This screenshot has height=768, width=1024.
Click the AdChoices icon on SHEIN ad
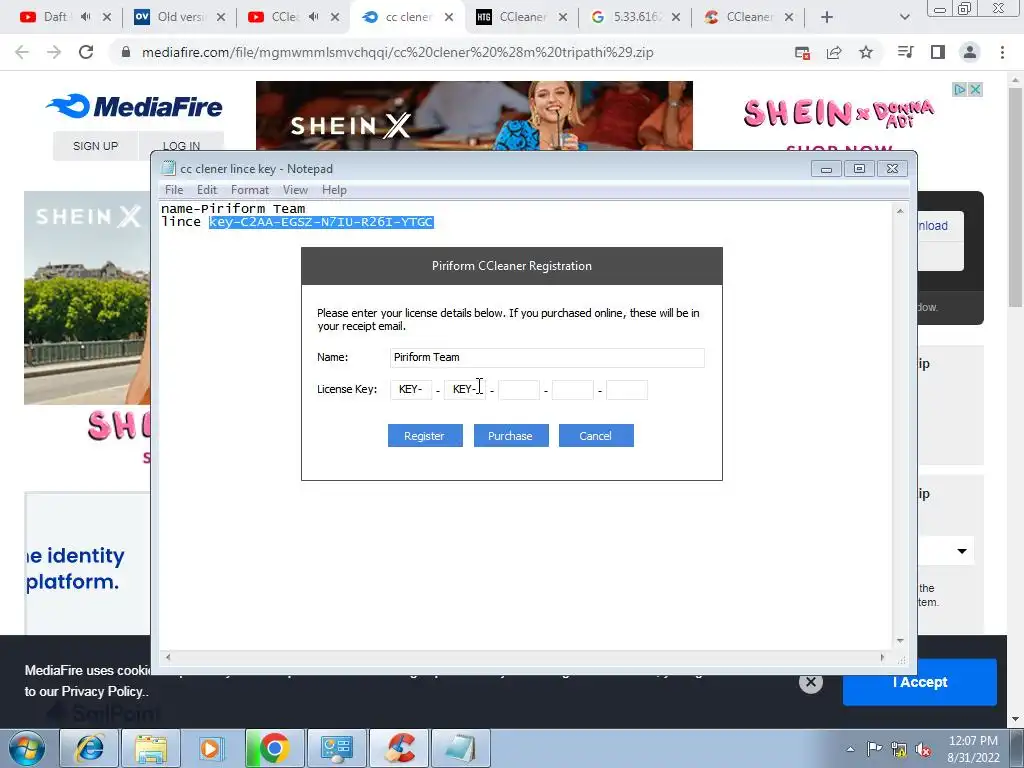click(960, 89)
